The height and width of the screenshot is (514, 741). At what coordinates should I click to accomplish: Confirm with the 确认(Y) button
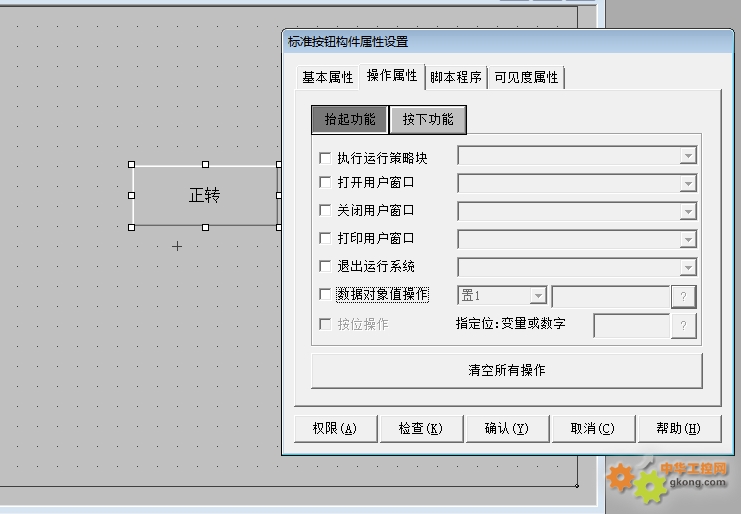[507, 428]
